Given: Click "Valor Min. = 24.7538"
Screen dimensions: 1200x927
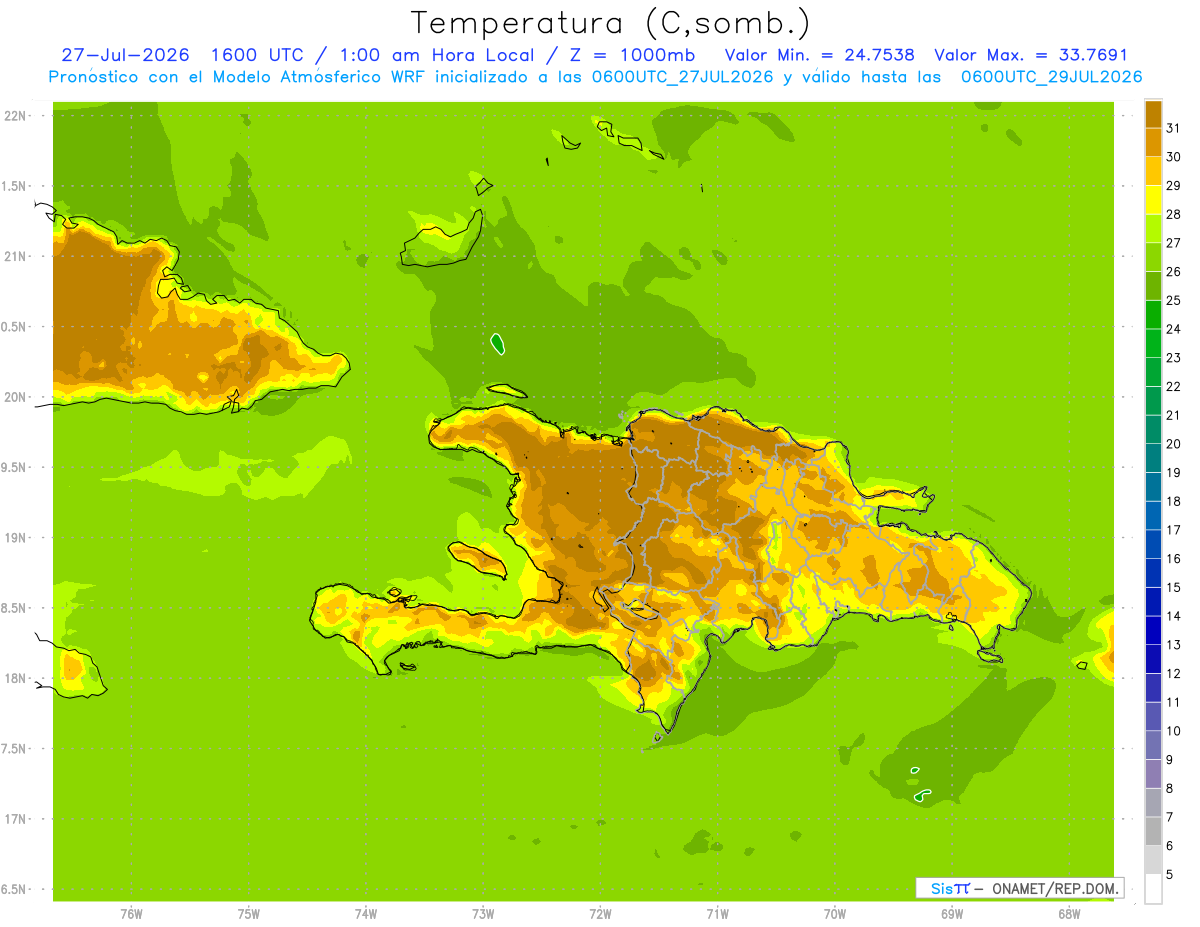Looking at the screenshot, I should [819, 55].
